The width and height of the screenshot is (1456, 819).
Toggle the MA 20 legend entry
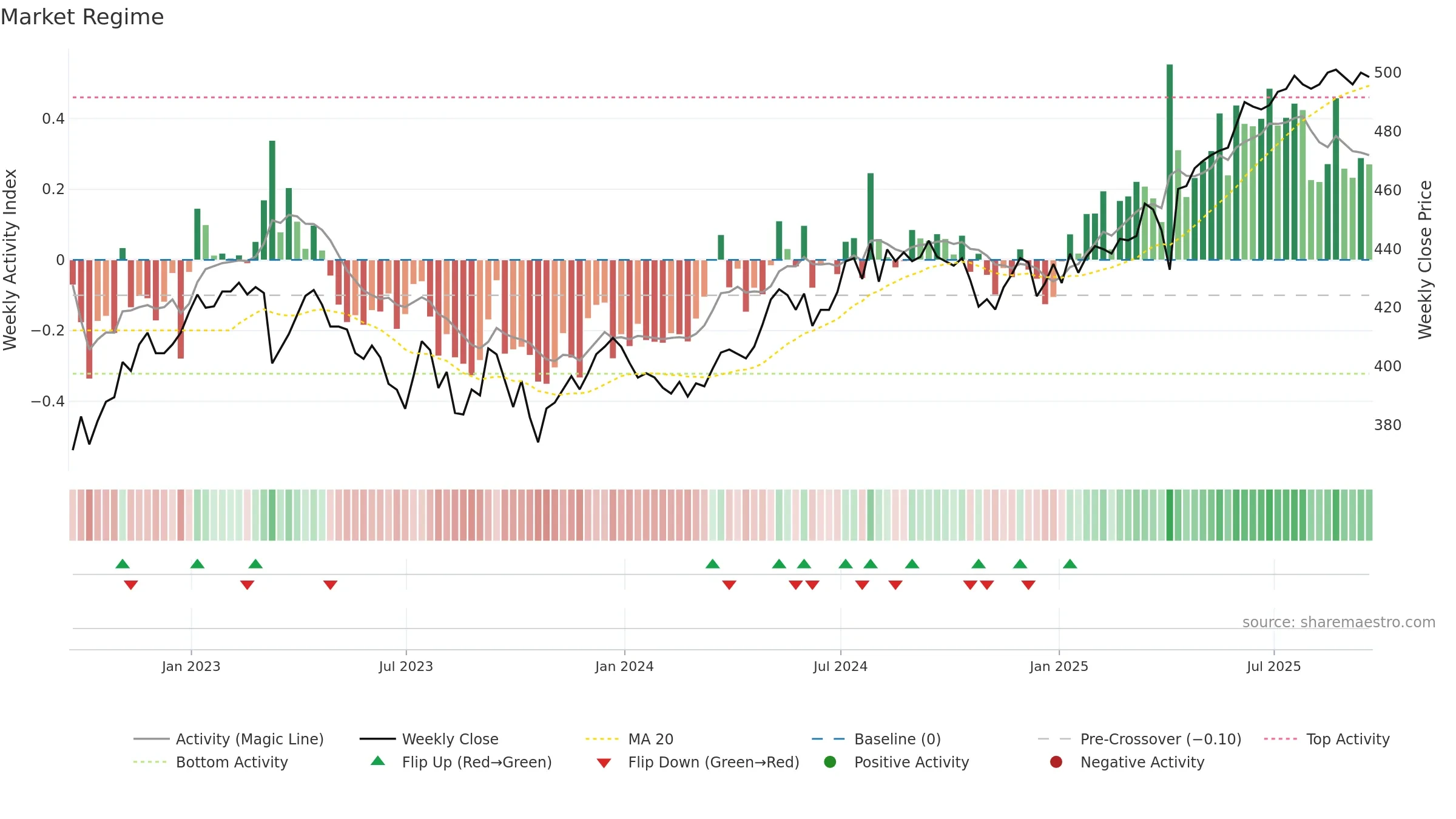[x=629, y=739]
